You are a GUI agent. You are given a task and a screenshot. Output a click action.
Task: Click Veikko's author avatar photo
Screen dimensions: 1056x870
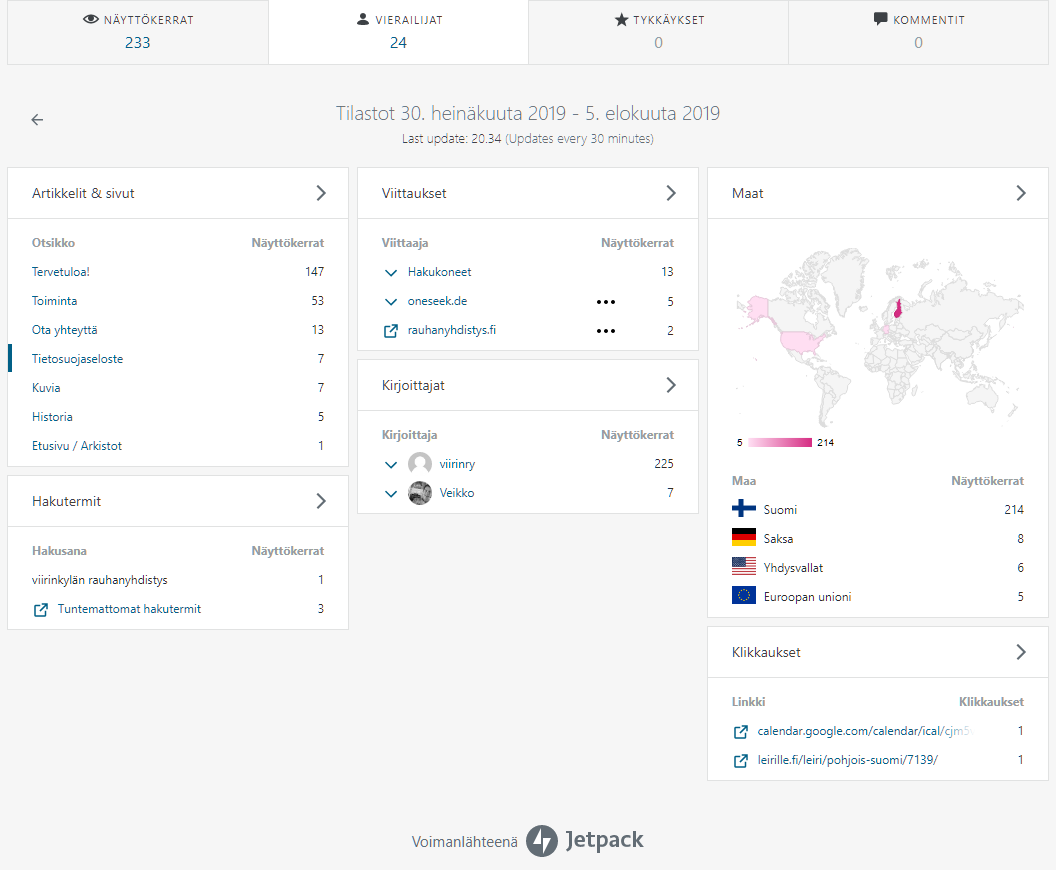pos(420,493)
